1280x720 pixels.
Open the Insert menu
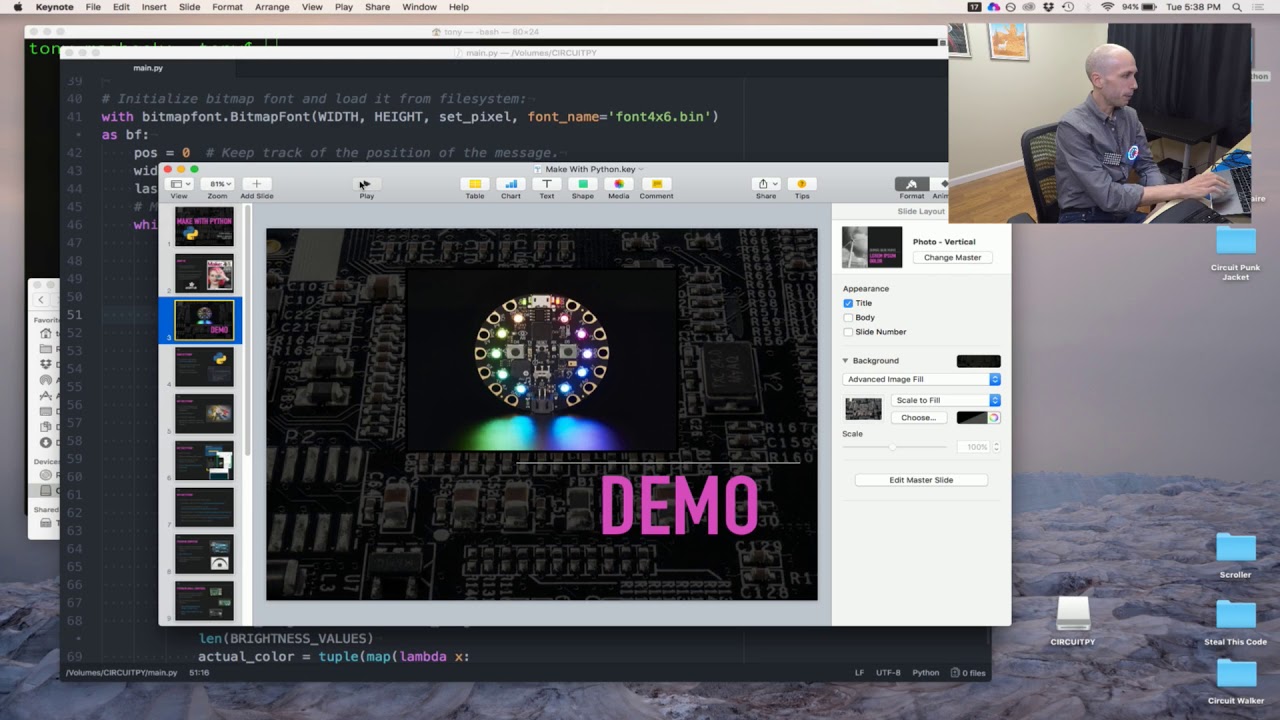[154, 7]
